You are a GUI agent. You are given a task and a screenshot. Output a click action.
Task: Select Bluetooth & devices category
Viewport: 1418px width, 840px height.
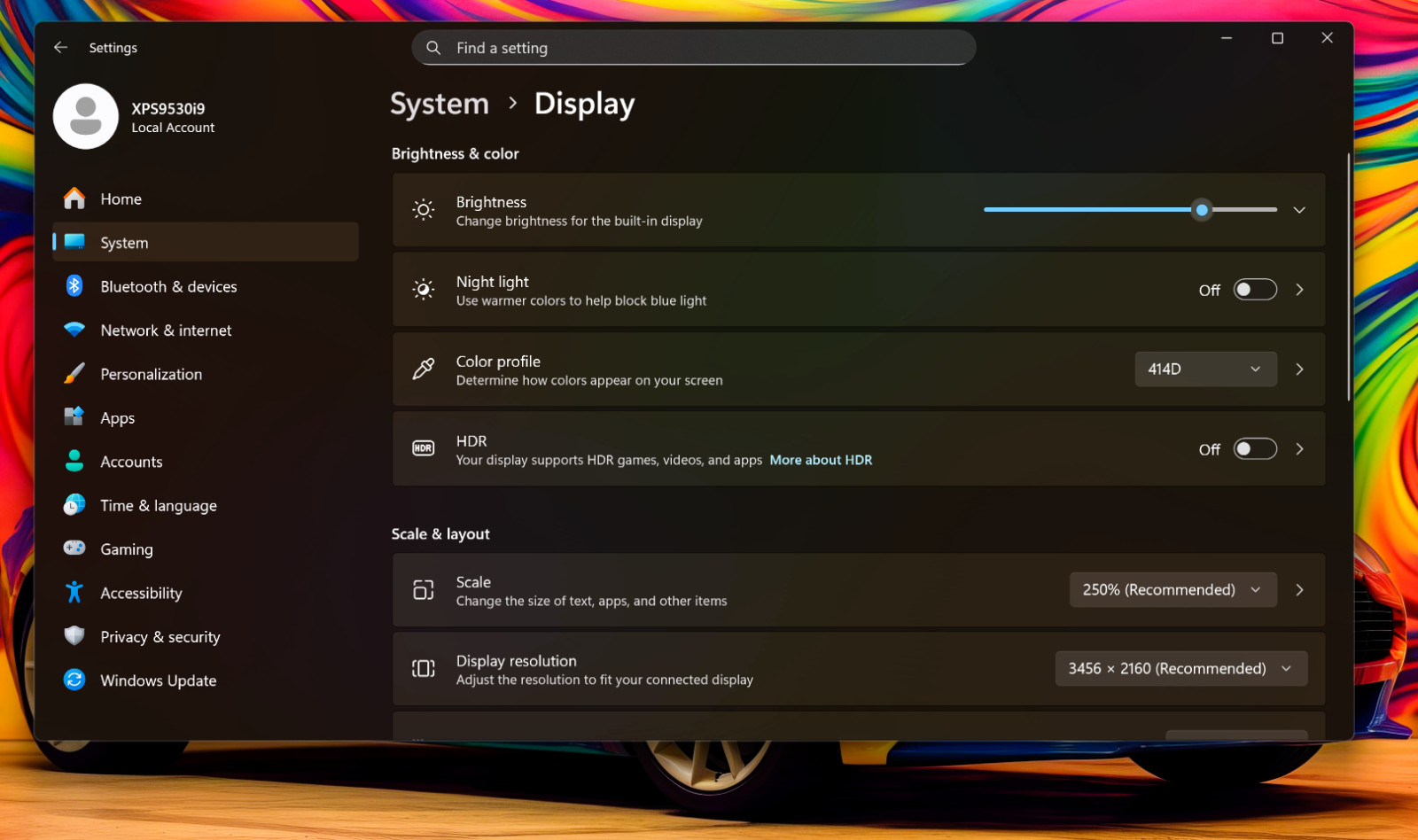click(206, 286)
